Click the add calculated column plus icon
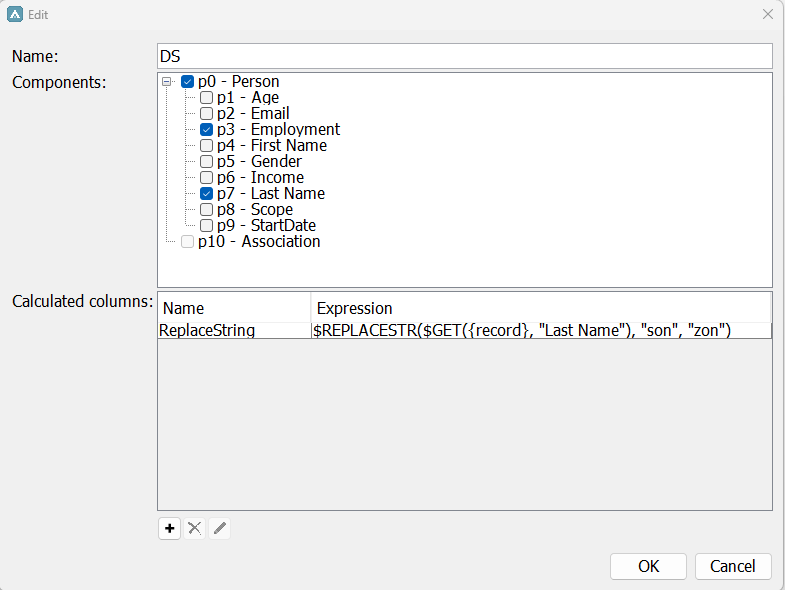785x590 pixels. click(169, 528)
